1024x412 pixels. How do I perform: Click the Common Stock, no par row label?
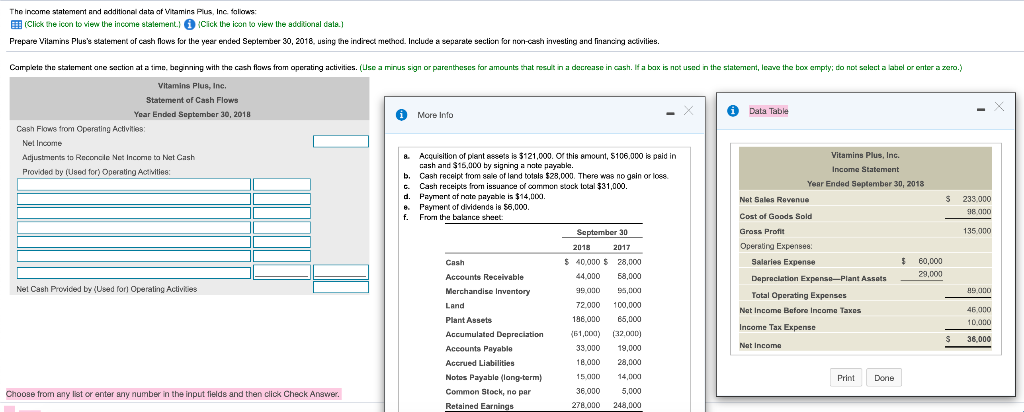[486, 392]
